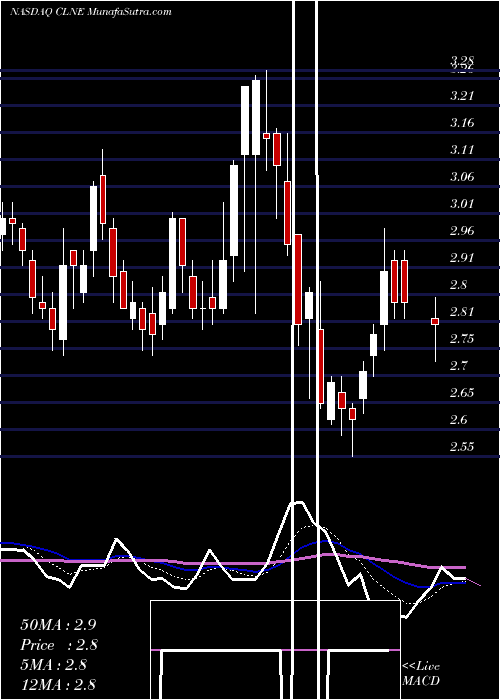Image resolution: width=500 pixels, height=700 pixels.
Task: Click the 3.06 price axis label
Action: click(462, 177)
